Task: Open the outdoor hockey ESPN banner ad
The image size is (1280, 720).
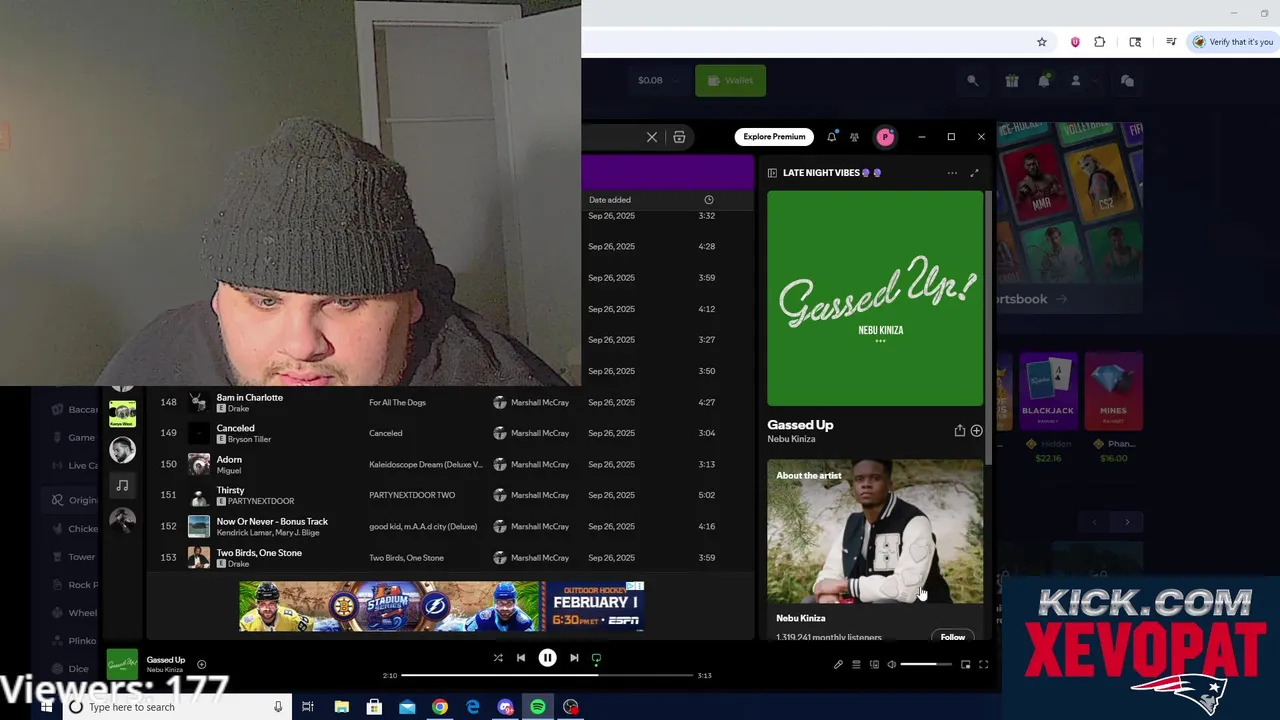Action: pos(441,606)
